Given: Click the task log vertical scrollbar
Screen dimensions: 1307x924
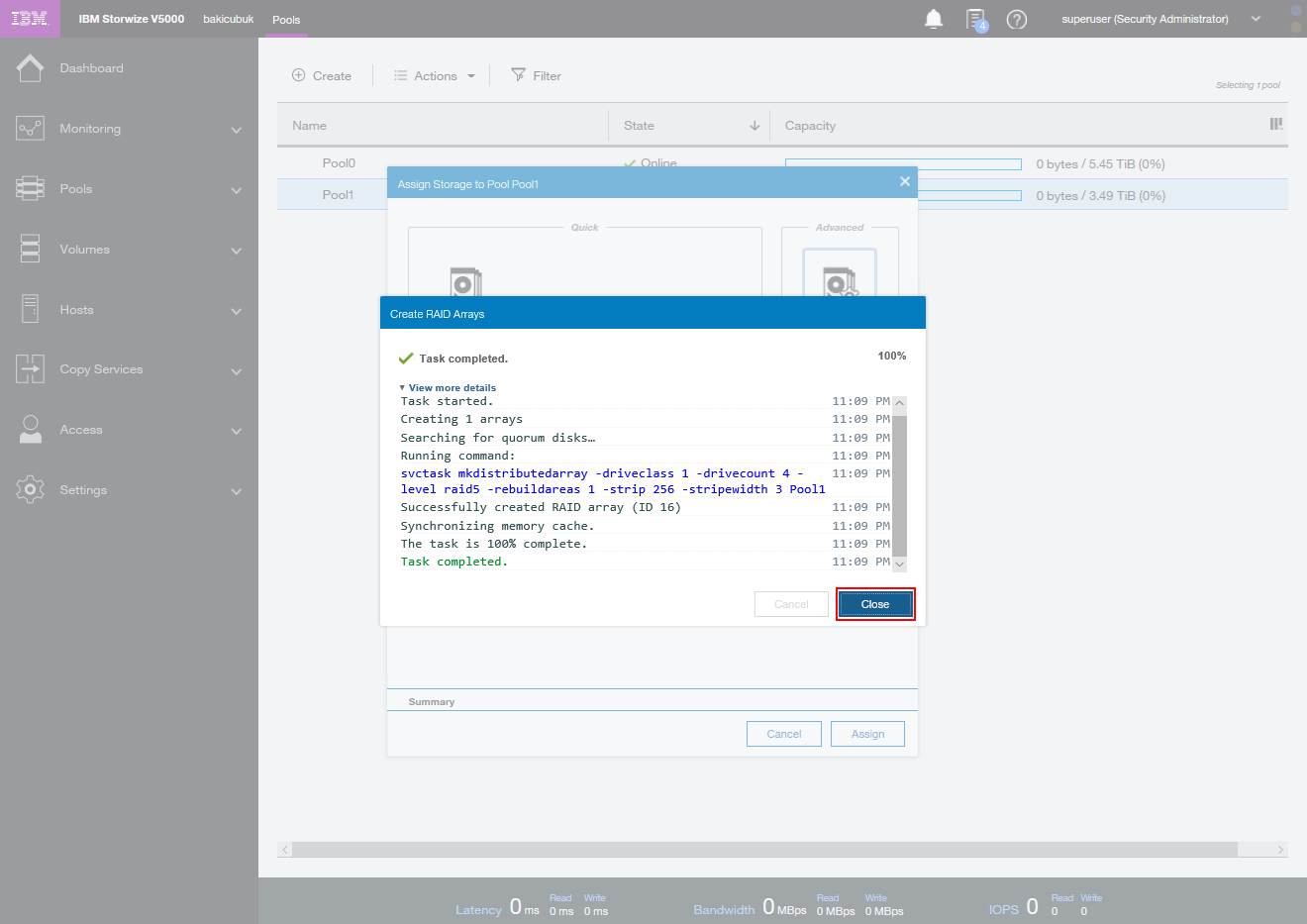Looking at the screenshot, I should 899,483.
